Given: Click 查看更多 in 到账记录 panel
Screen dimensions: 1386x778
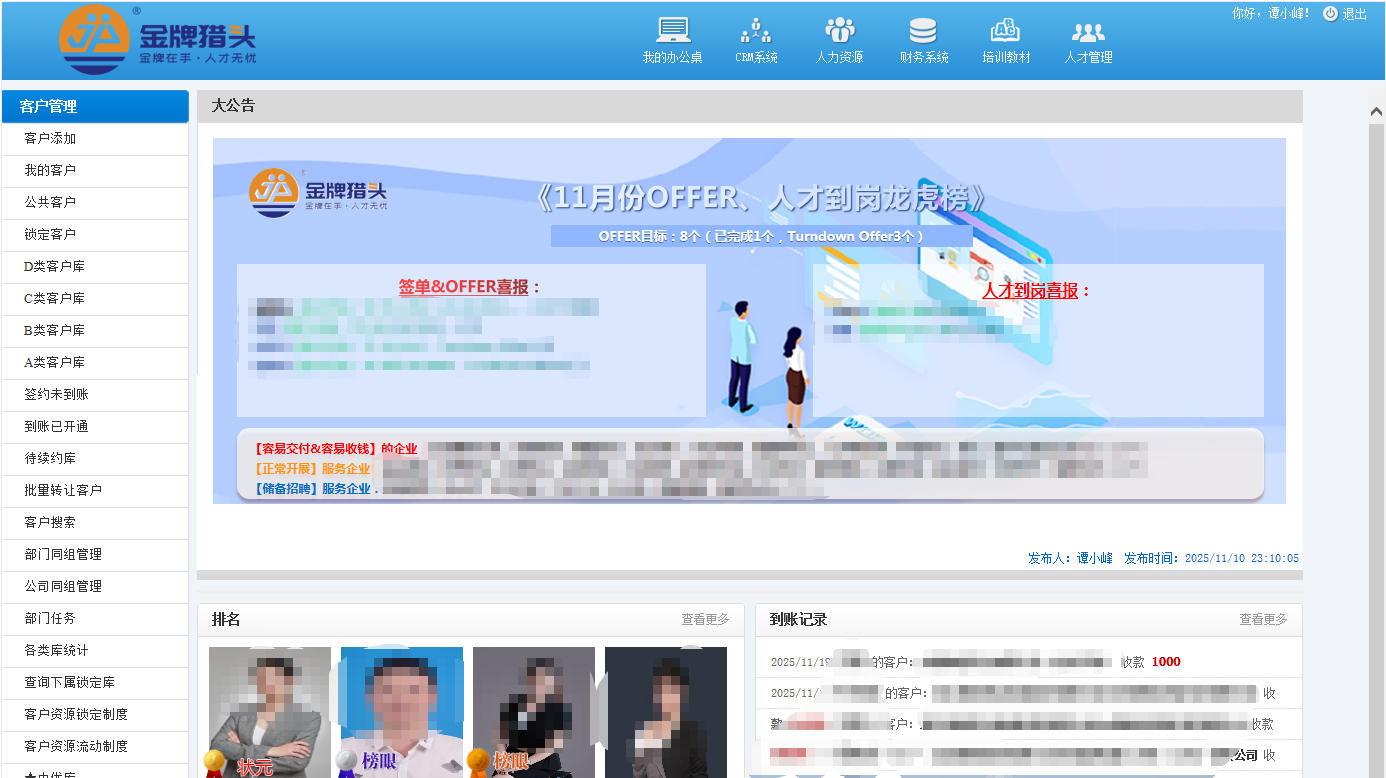Looking at the screenshot, I should tap(1263, 620).
